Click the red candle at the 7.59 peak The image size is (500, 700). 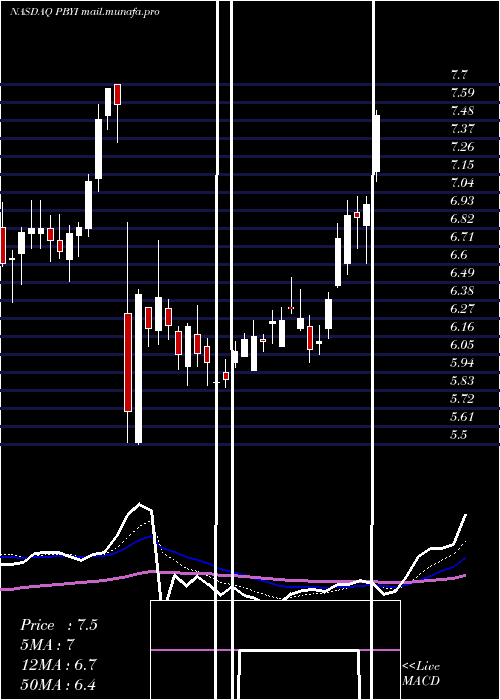[x=117, y=94]
